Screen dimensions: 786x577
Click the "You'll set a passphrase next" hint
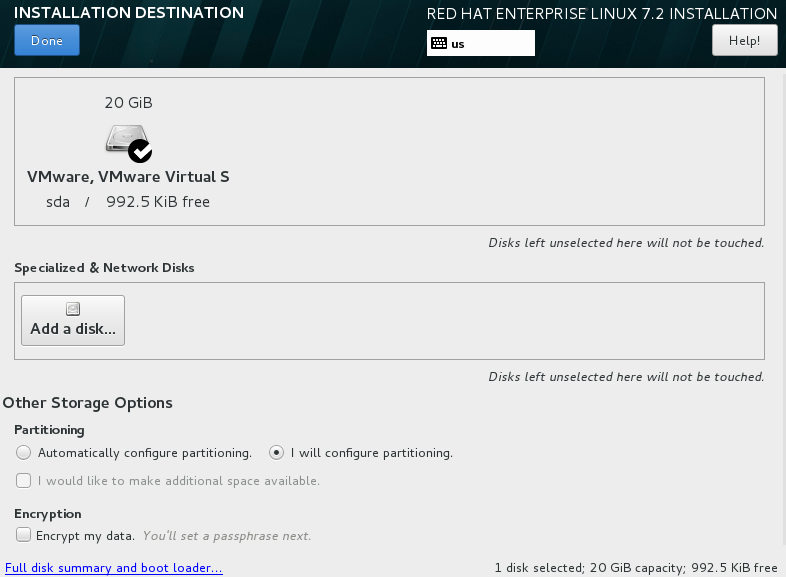click(227, 536)
